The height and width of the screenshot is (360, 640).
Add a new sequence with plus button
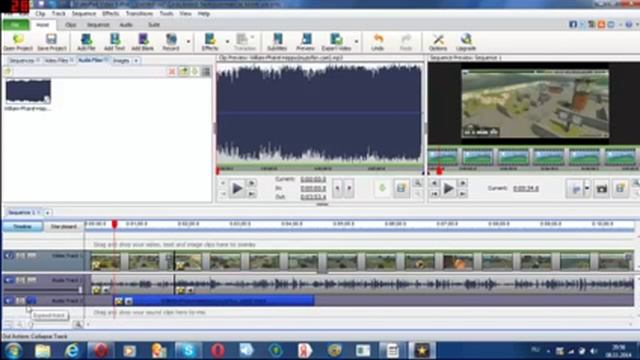(47, 213)
